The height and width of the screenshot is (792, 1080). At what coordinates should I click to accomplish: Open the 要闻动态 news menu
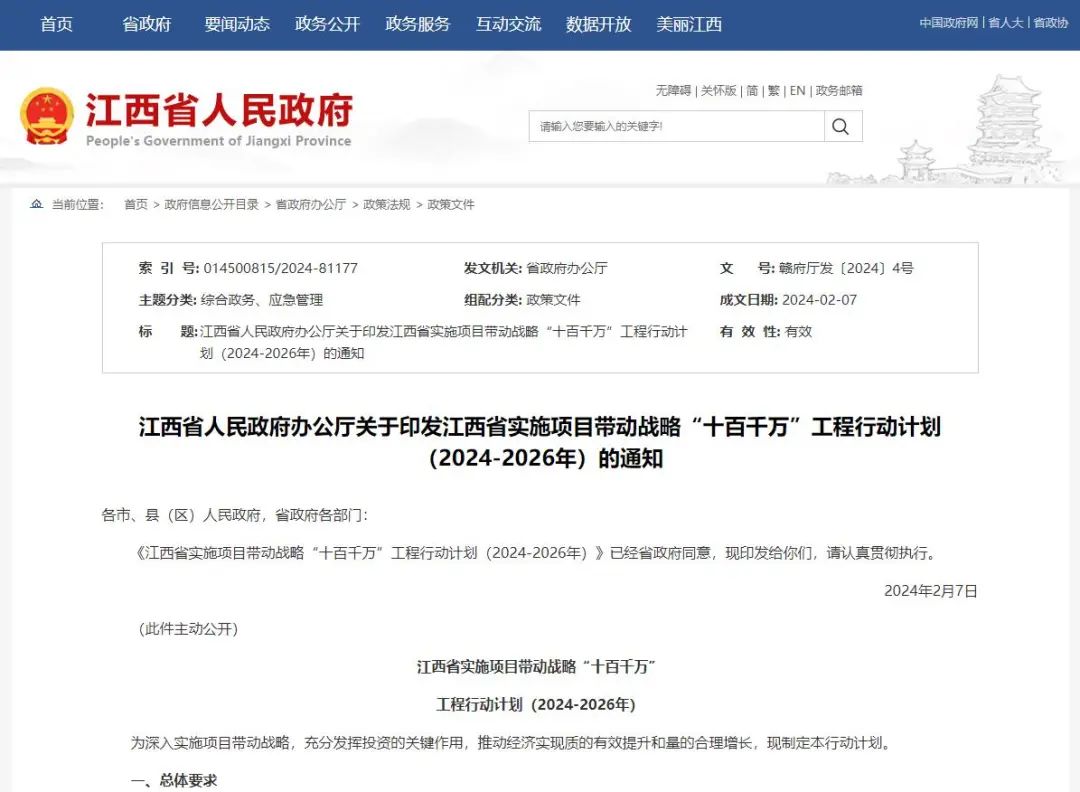pos(236,24)
